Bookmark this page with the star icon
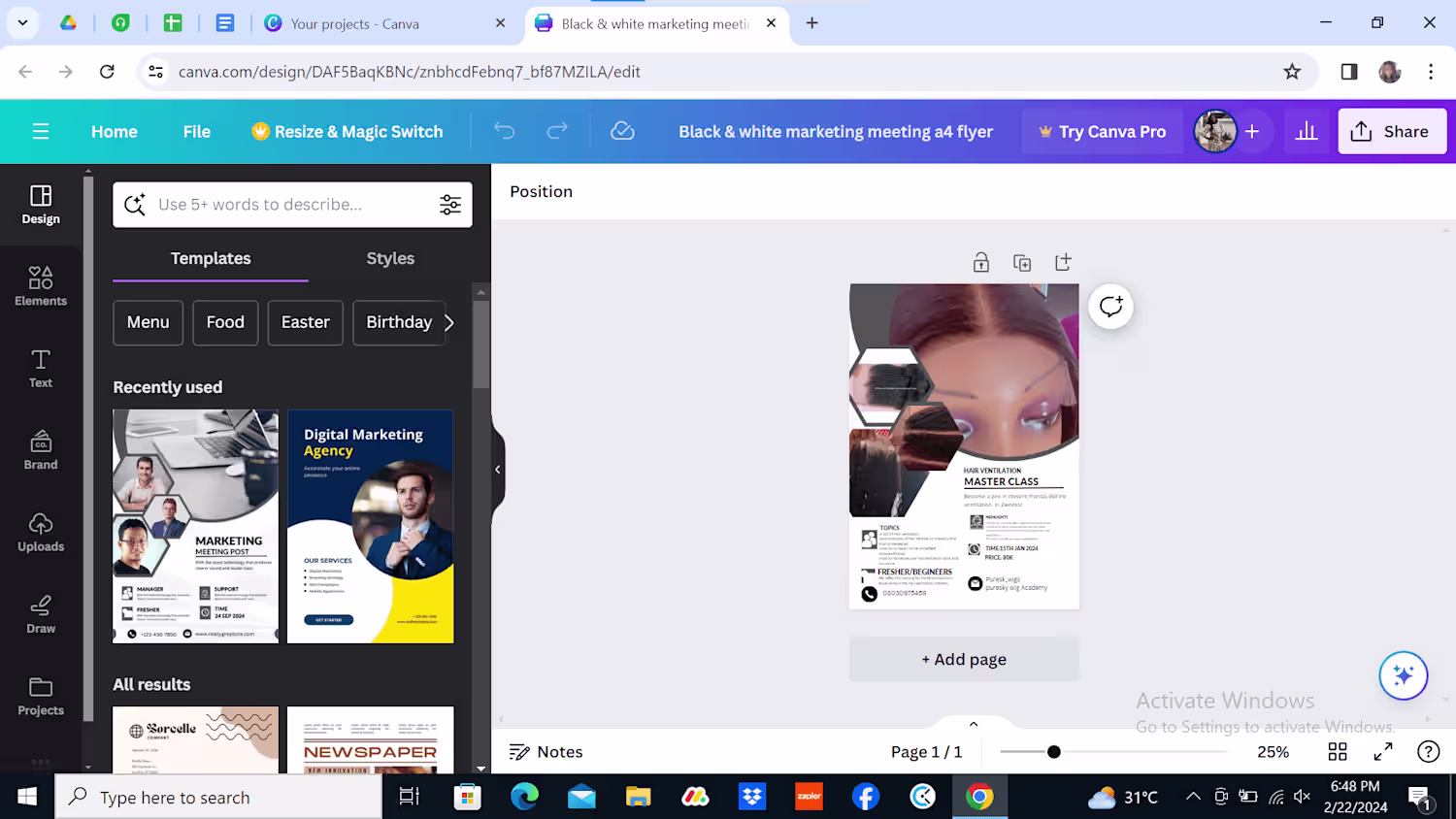The height and width of the screenshot is (819, 1456). (1292, 72)
